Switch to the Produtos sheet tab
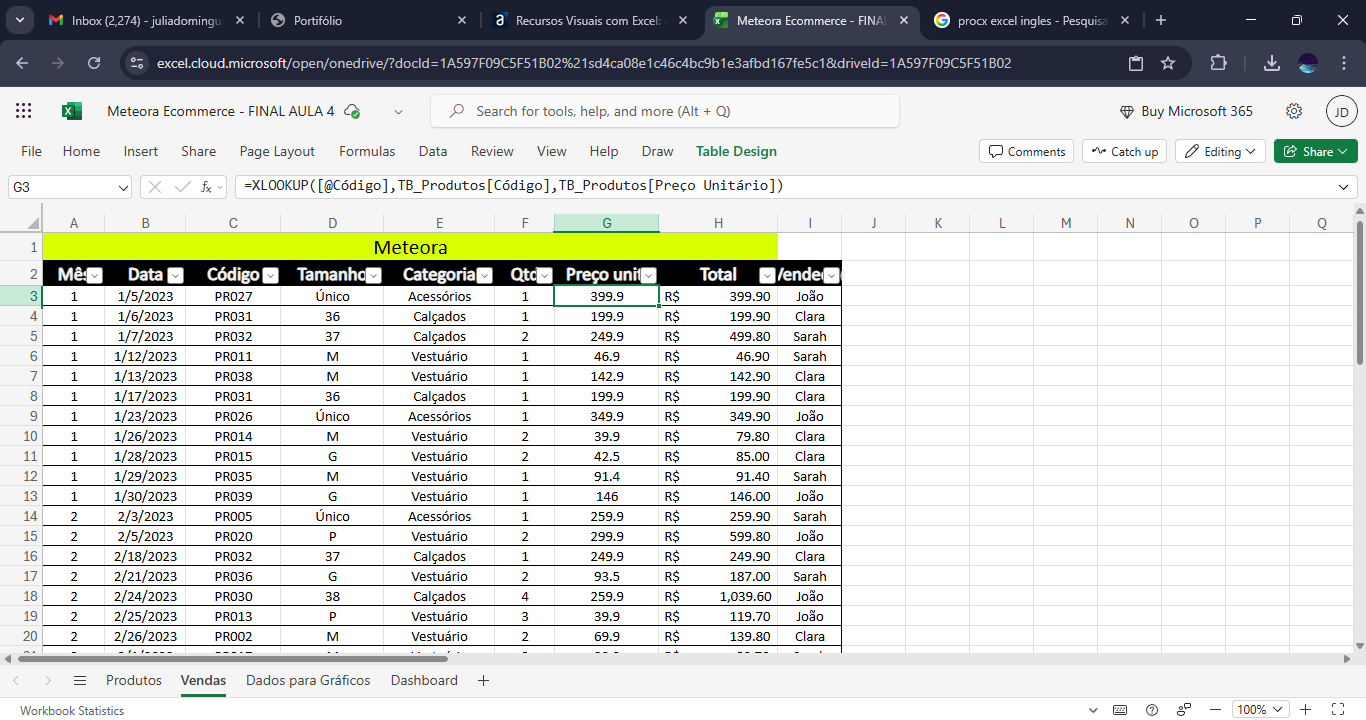 [x=134, y=680]
